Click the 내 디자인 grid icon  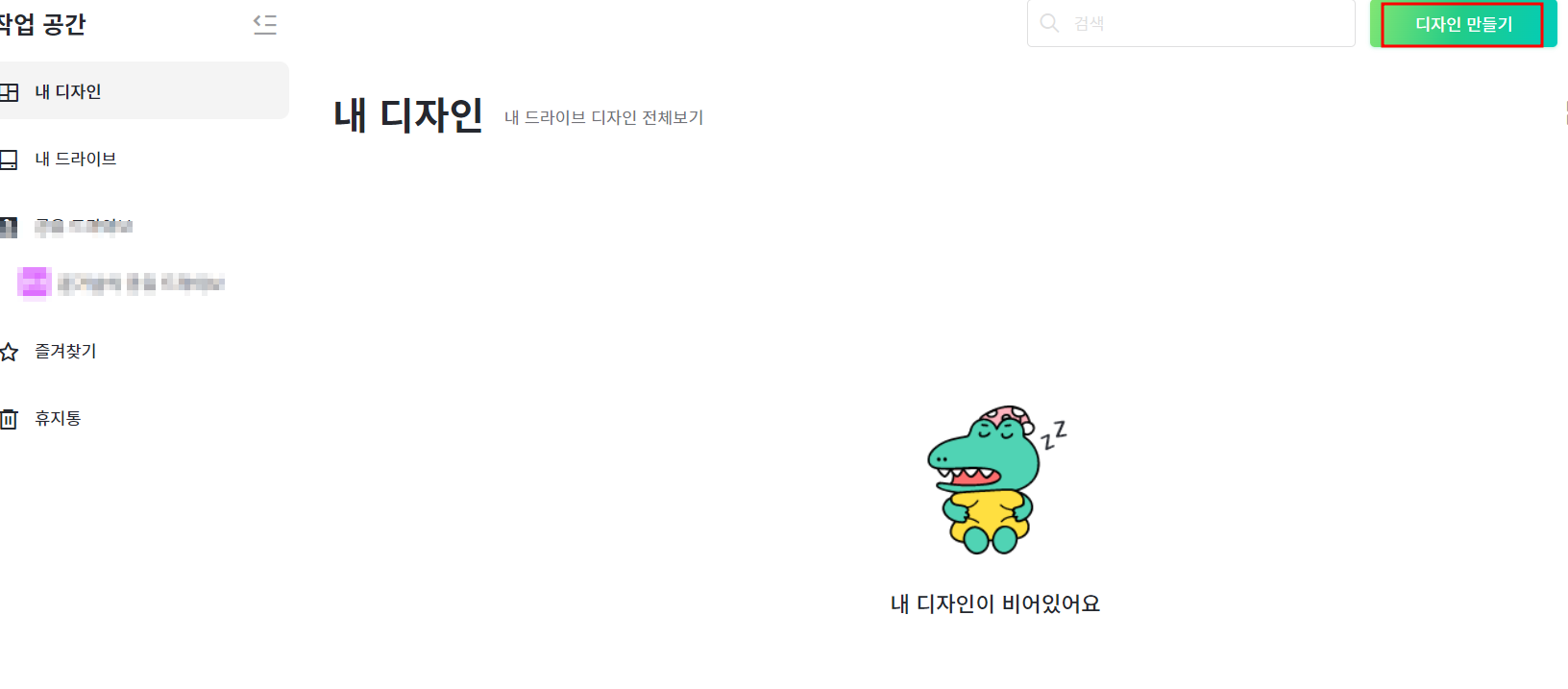pyautogui.click(x=9, y=92)
